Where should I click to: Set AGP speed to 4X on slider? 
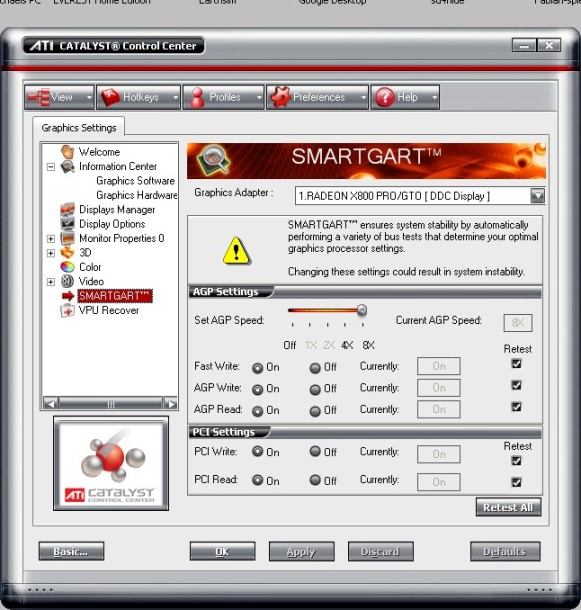pyautogui.click(x=346, y=345)
